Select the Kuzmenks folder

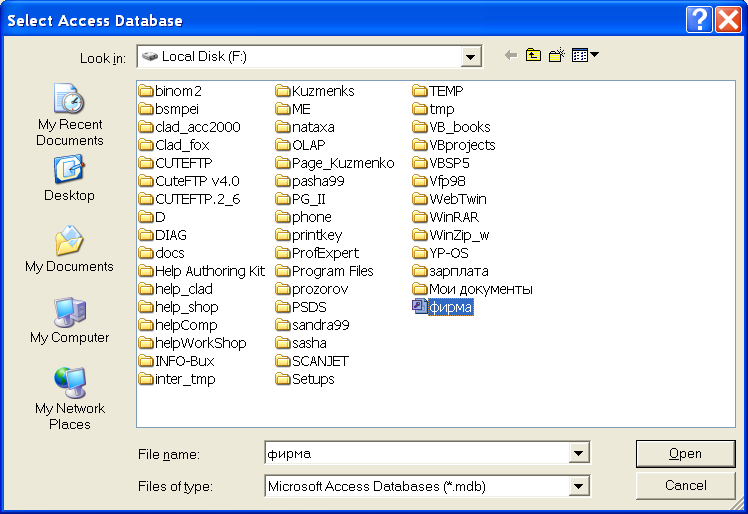tap(315, 91)
